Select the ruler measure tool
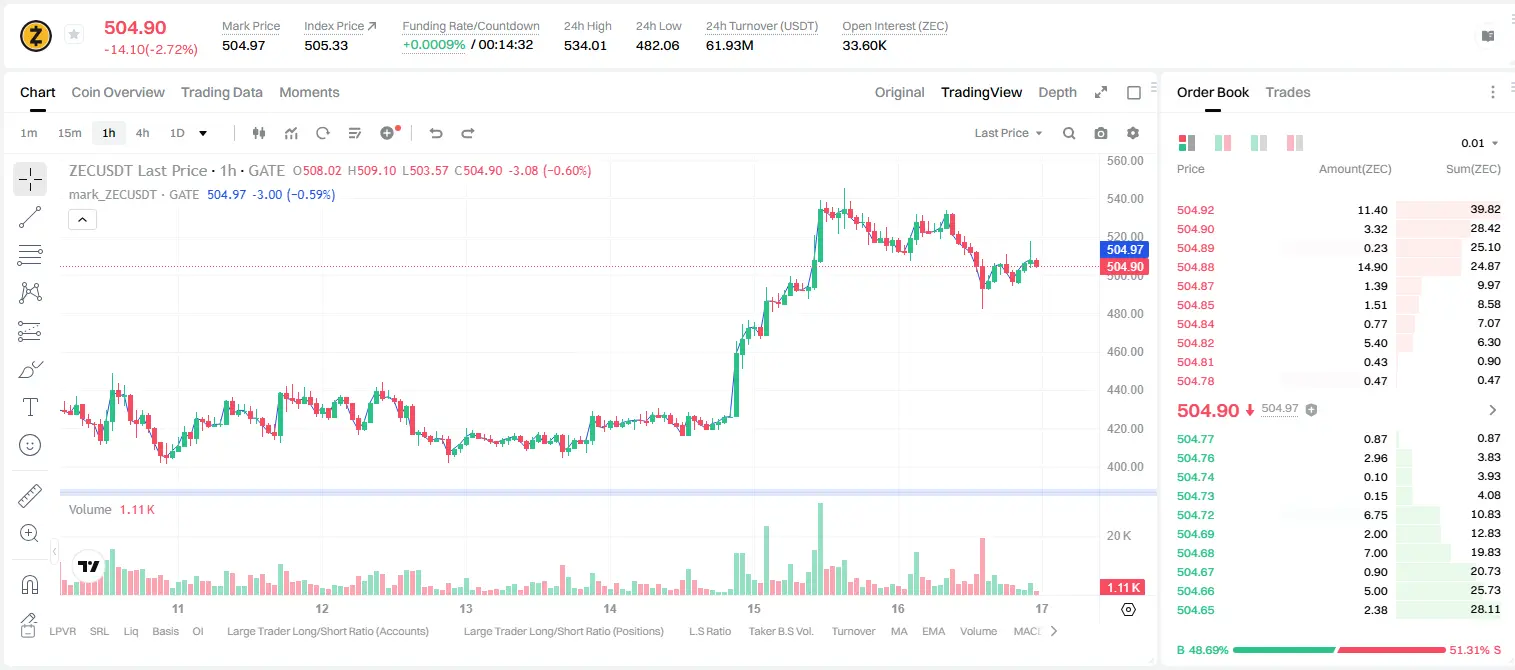This screenshot has width=1515, height=670. [30, 496]
